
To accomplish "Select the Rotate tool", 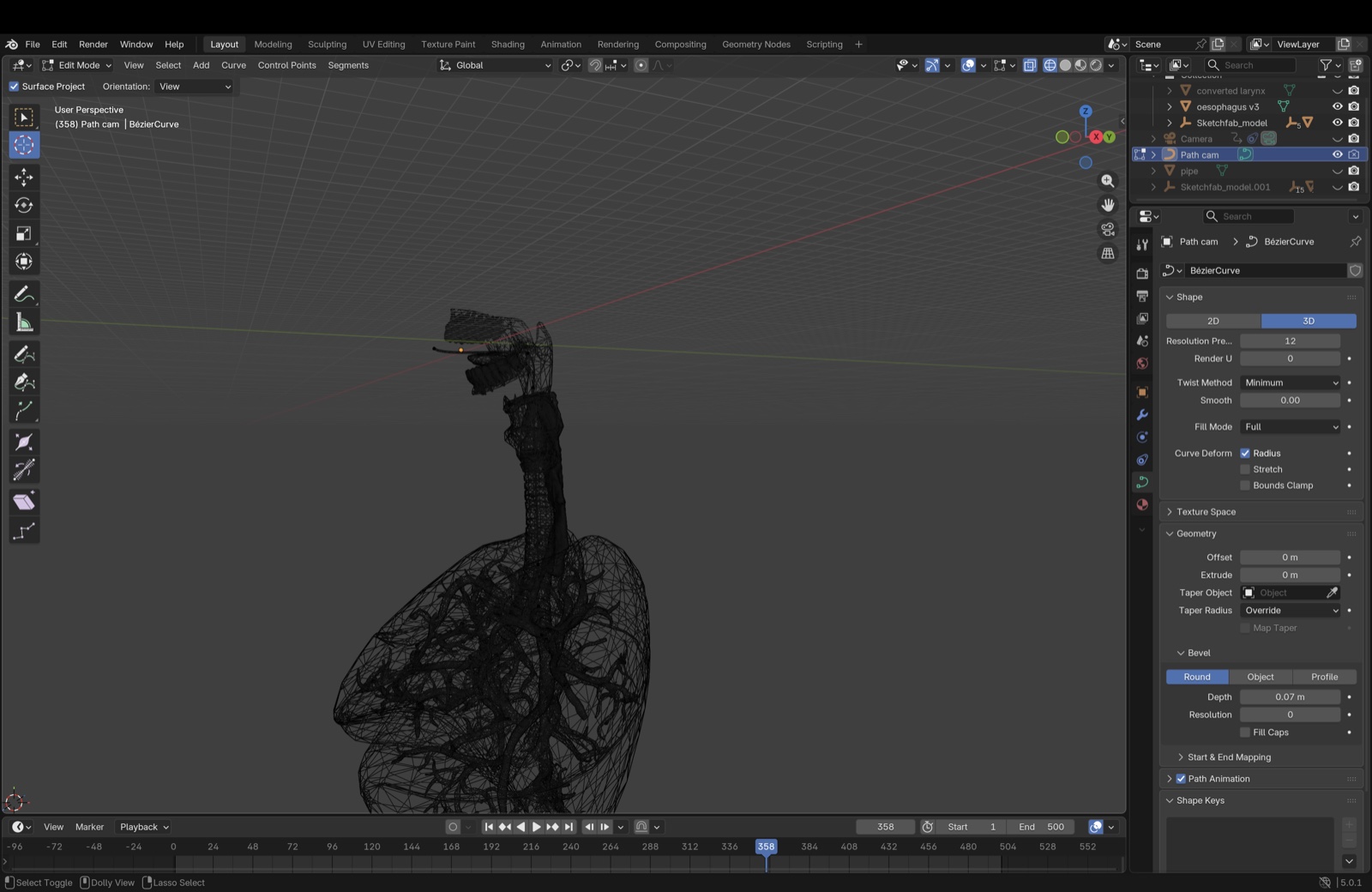I will click(x=24, y=205).
